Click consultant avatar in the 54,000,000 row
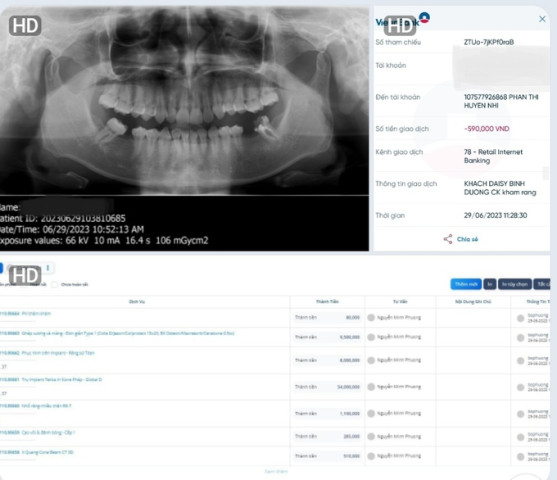The width and height of the screenshot is (557, 480). click(x=371, y=387)
